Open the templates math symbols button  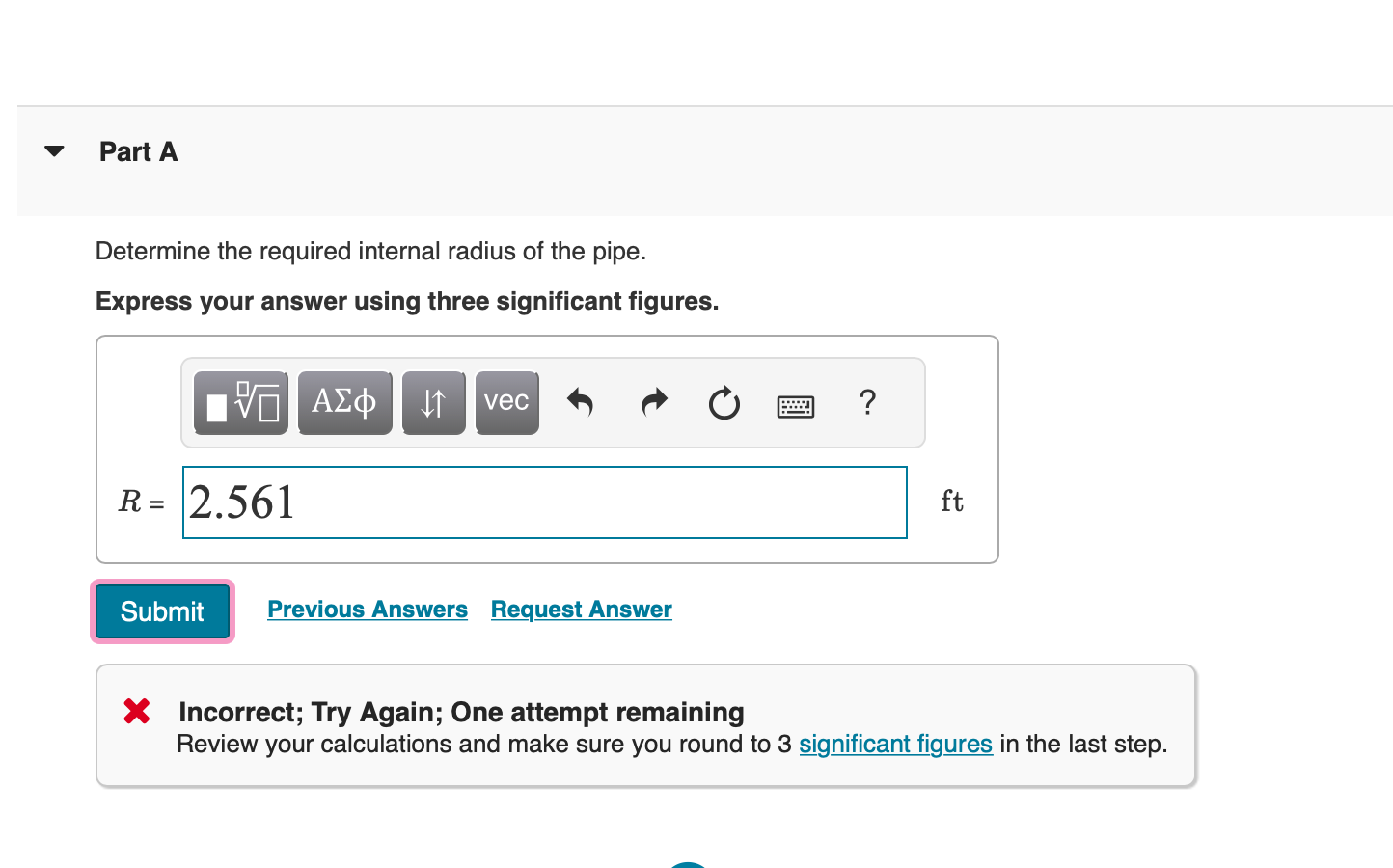click(241, 402)
